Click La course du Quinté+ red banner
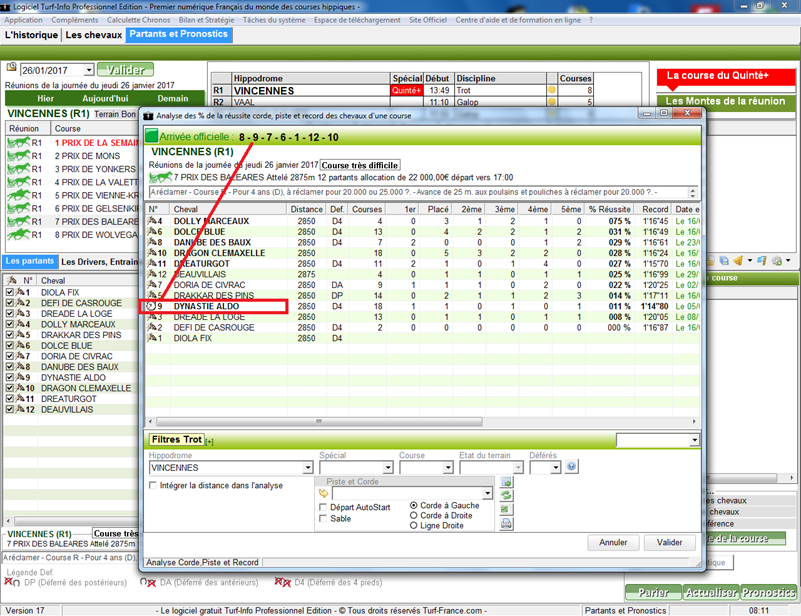This screenshot has width=801, height=616. pyautogui.click(x=726, y=76)
